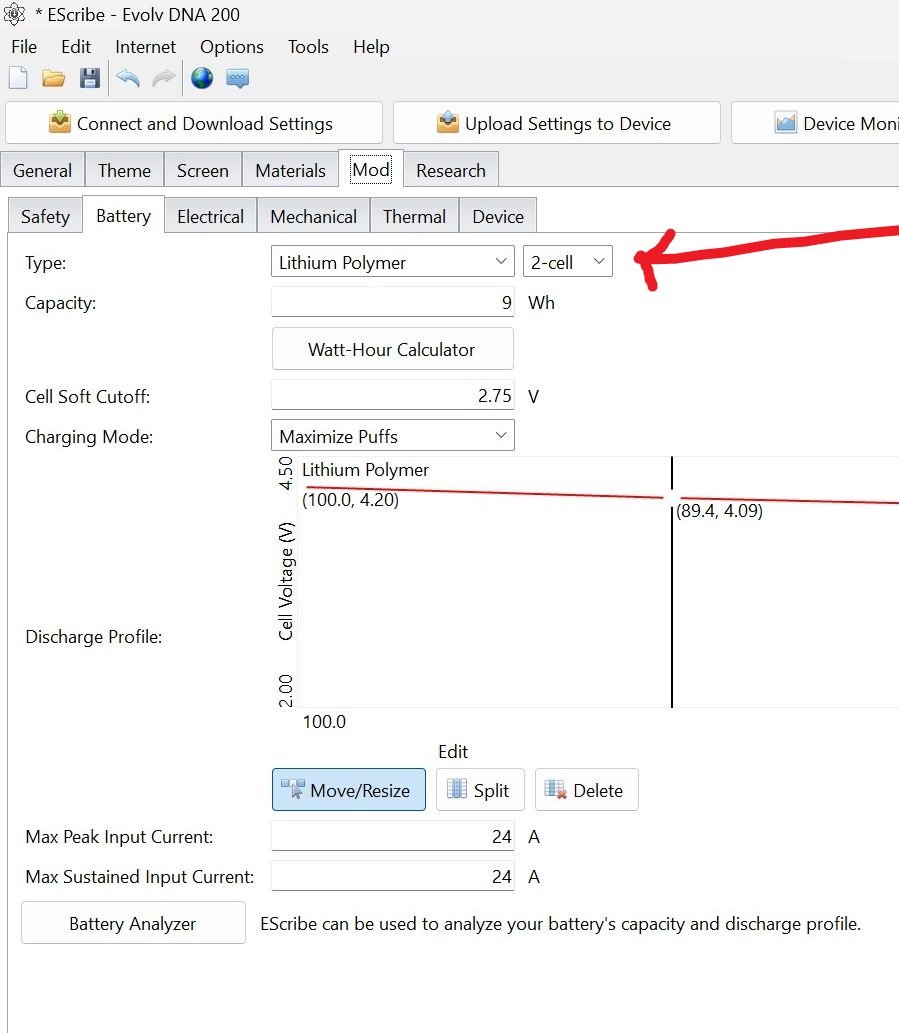Click the Open folder toolbar icon
899x1033 pixels.
[x=53, y=79]
